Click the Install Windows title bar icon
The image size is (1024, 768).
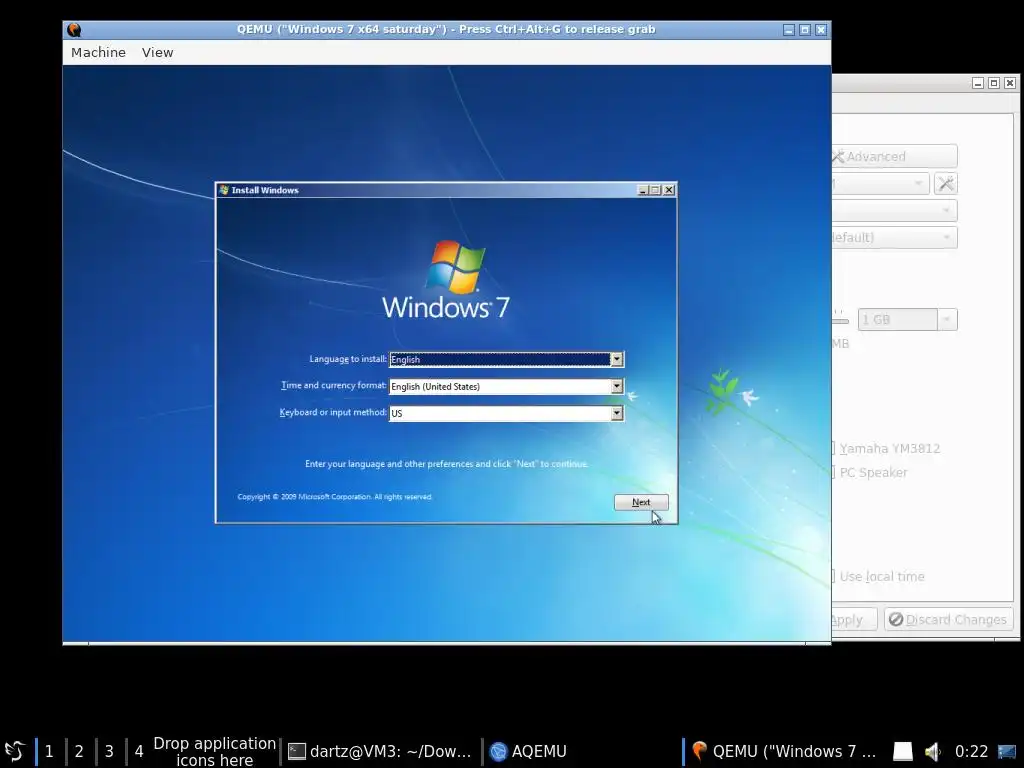pos(224,190)
